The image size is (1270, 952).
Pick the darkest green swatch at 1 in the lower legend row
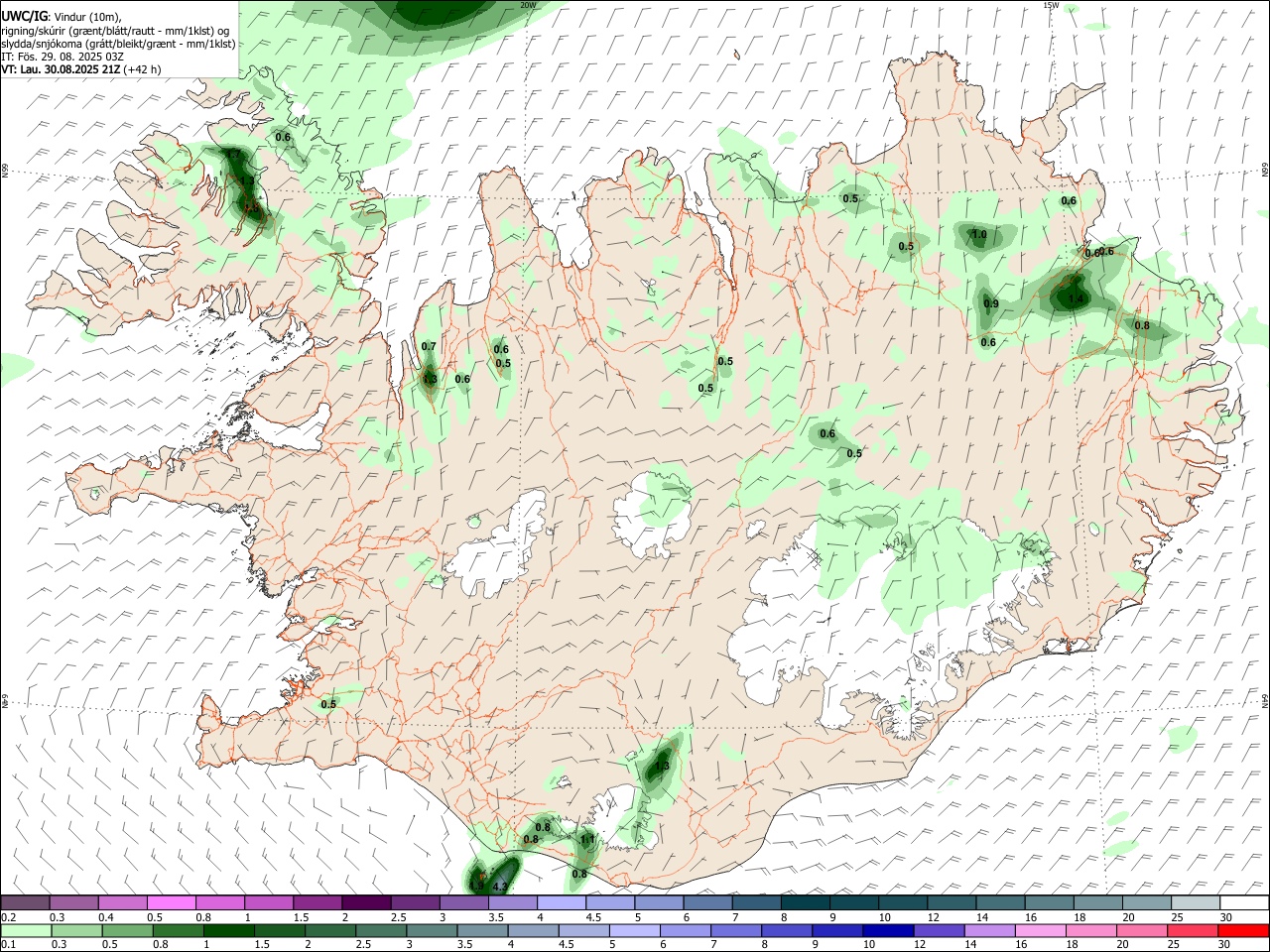click(229, 930)
